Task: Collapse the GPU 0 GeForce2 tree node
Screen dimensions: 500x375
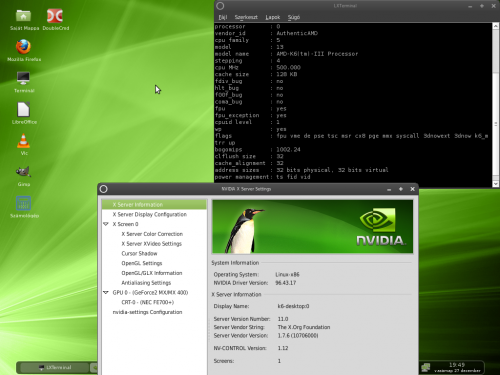Action: coord(106,292)
